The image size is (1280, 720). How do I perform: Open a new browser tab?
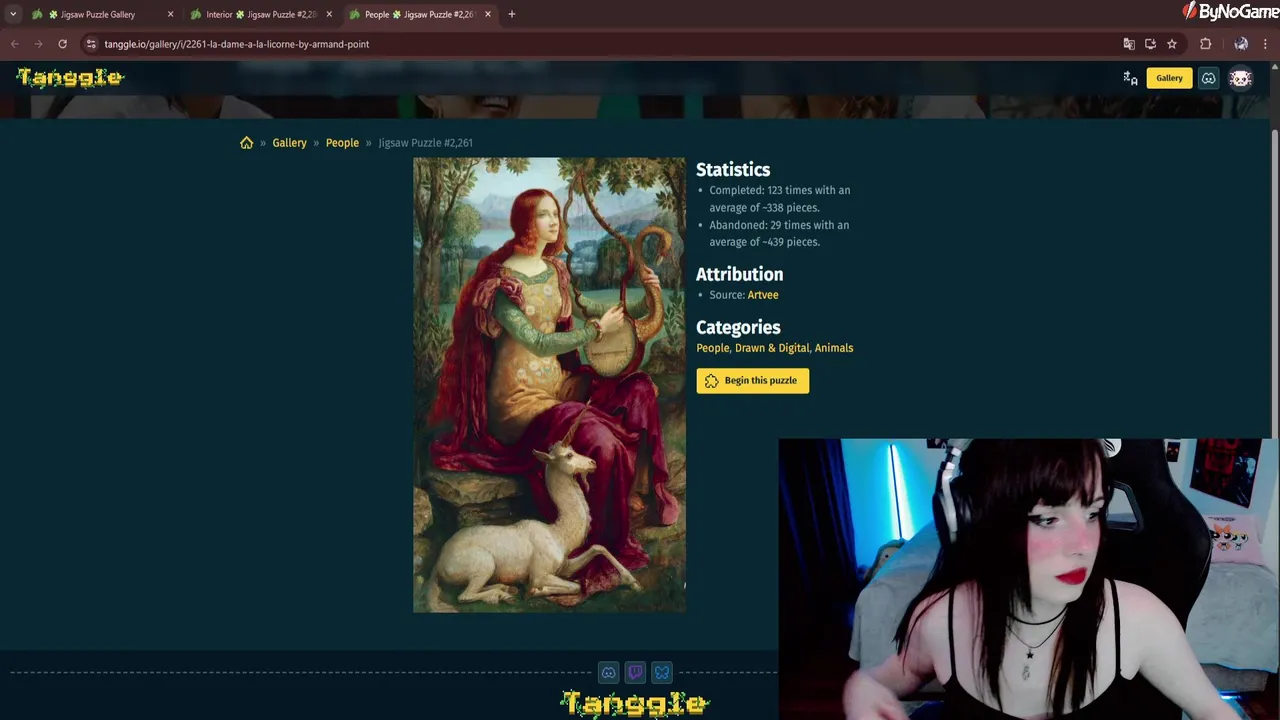pyautogui.click(x=512, y=15)
